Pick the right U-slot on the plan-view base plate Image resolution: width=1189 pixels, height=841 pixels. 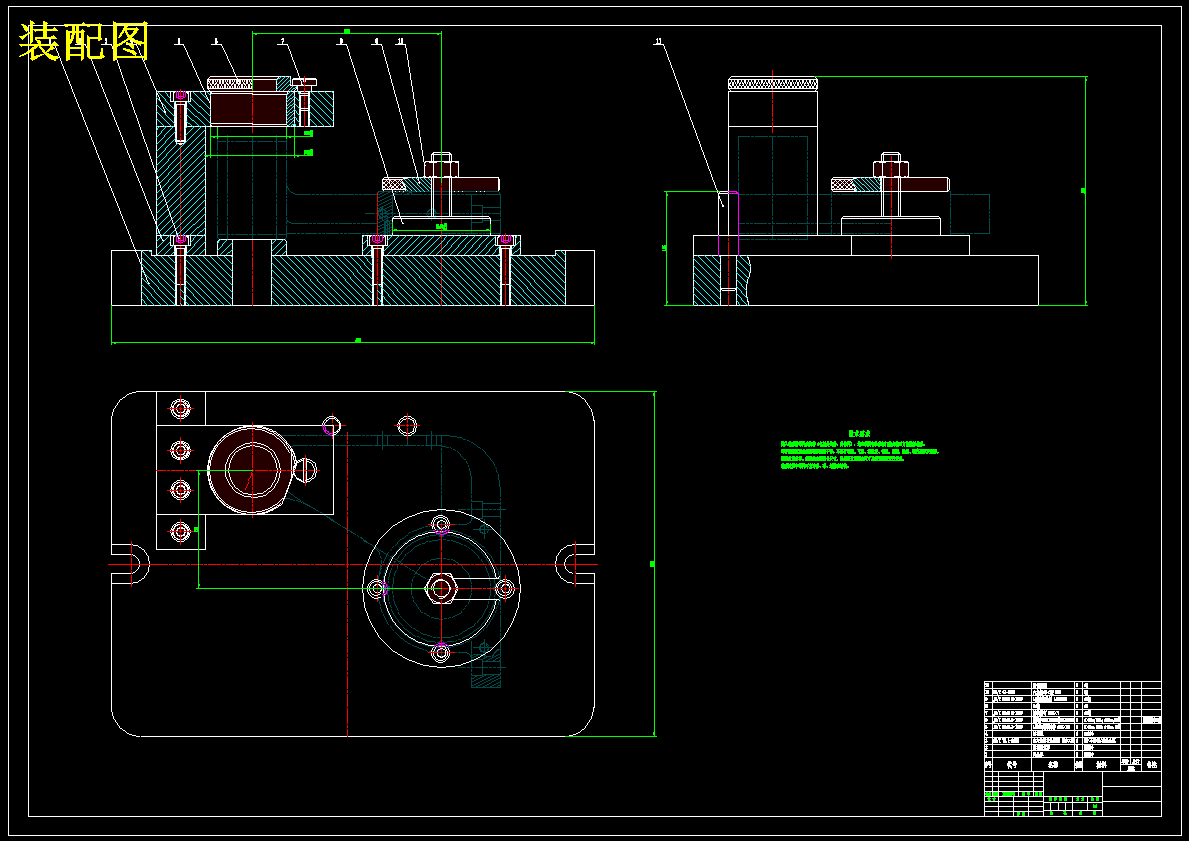[x=575, y=565]
